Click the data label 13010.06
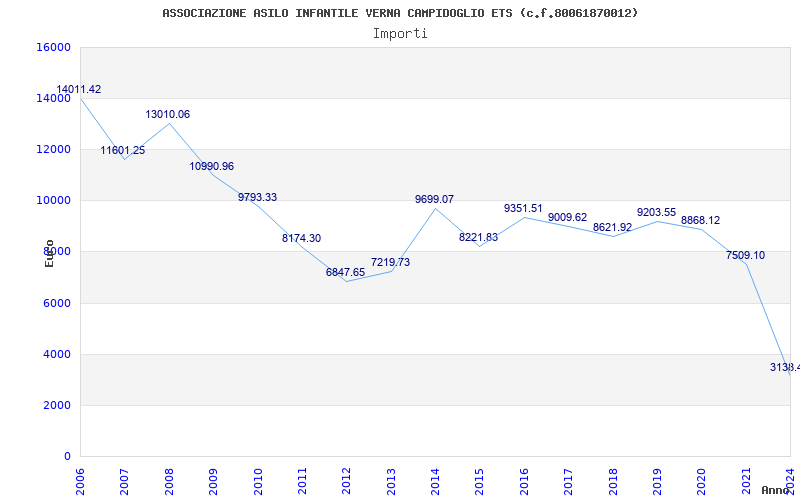Viewport: 800px width, 500px height. (x=167, y=114)
